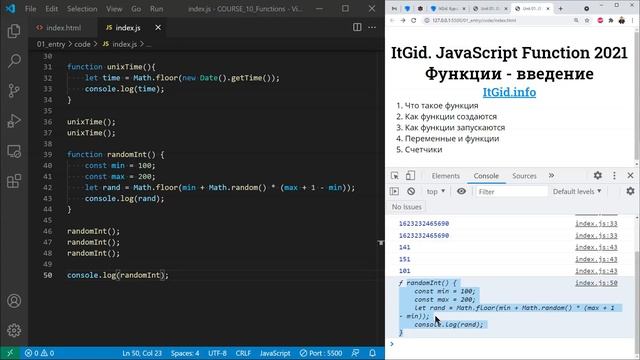
Task: Click the remote window indicator in the status bar
Action: [x=10, y=353]
